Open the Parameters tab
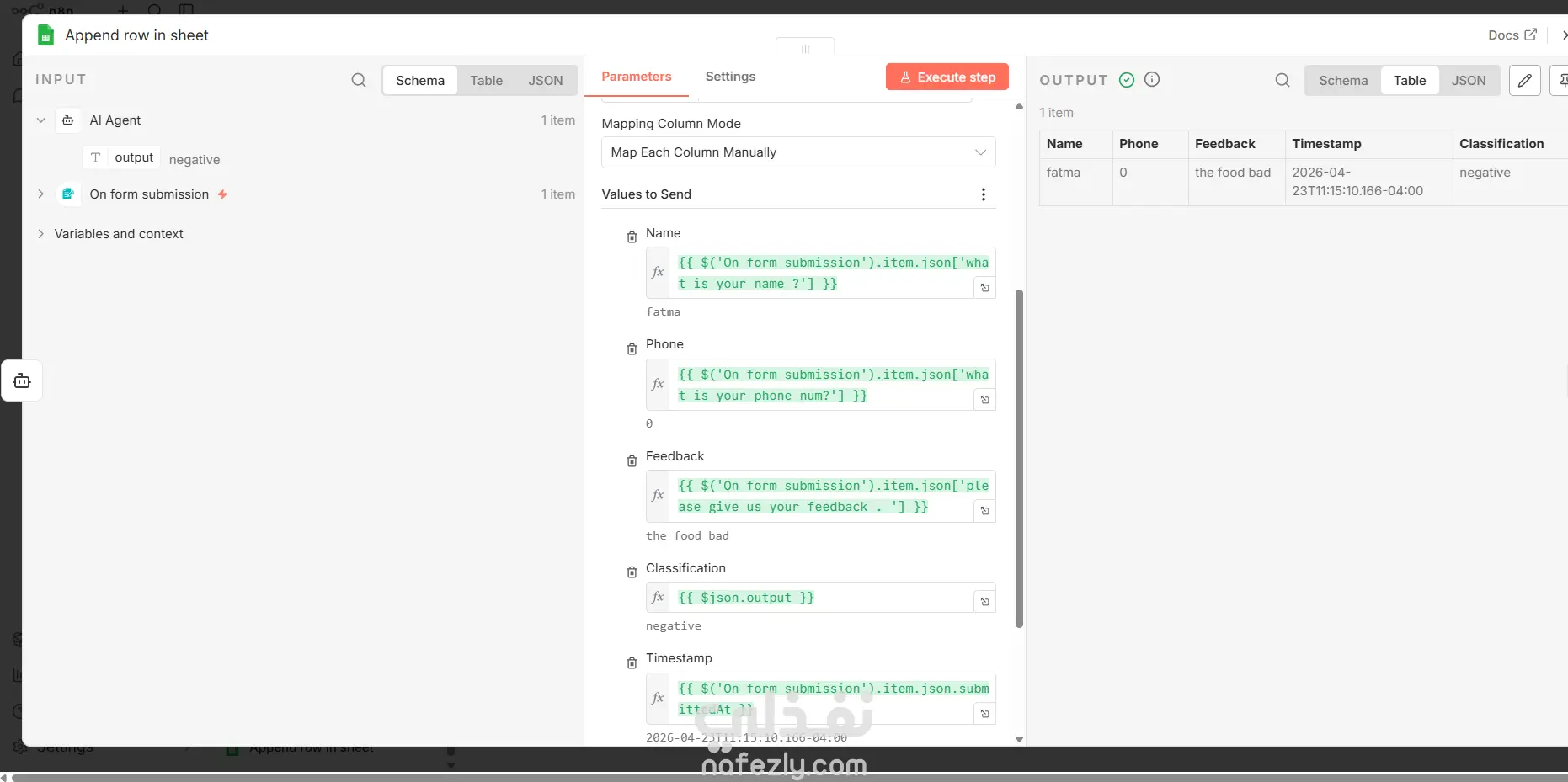The height and width of the screenshot is (782, 1568). click(637, 77)
